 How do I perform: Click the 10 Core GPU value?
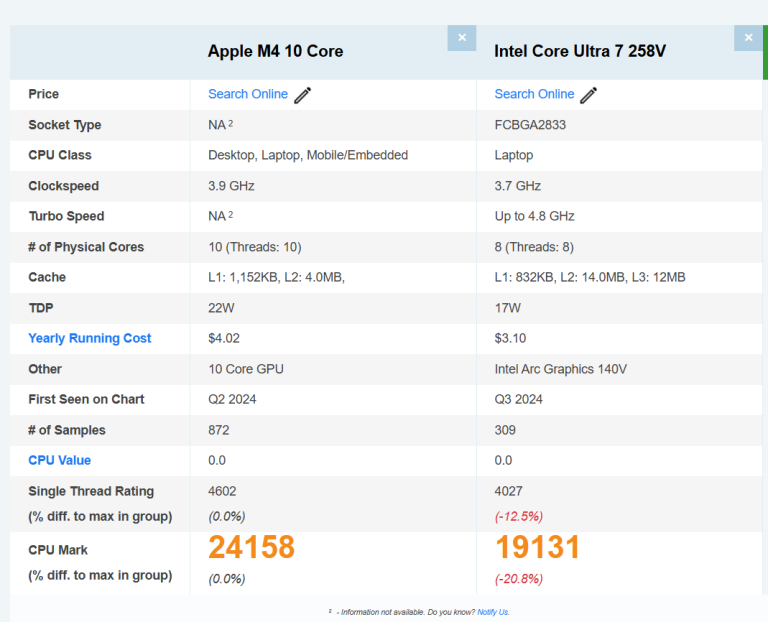tap(246, 369)
